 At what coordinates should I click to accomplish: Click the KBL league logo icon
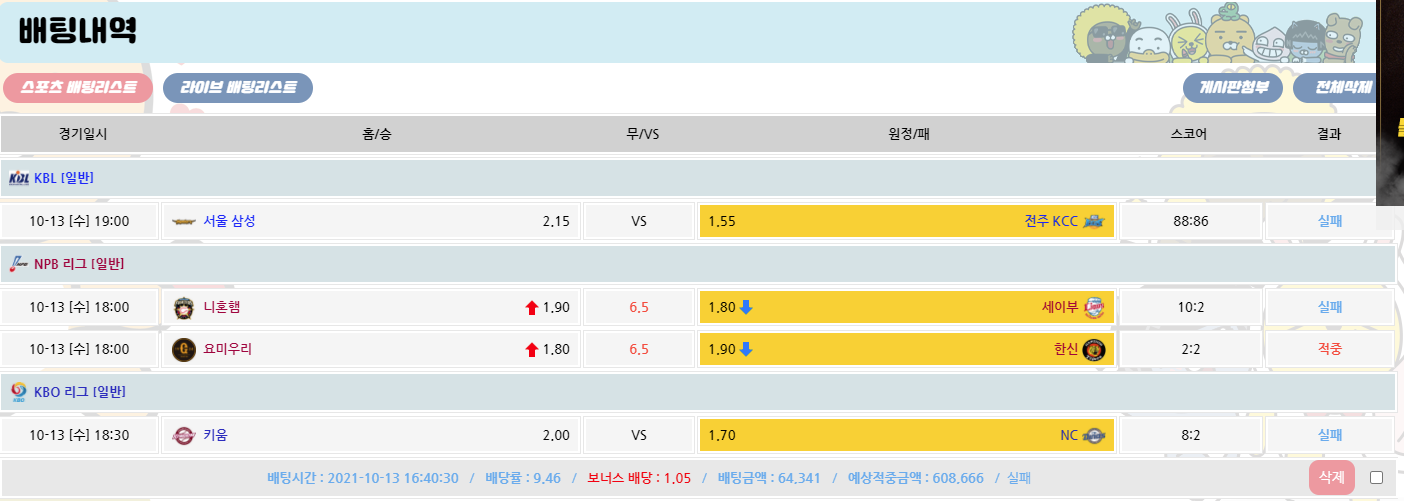pyautogui.click(x=19, y=178)
